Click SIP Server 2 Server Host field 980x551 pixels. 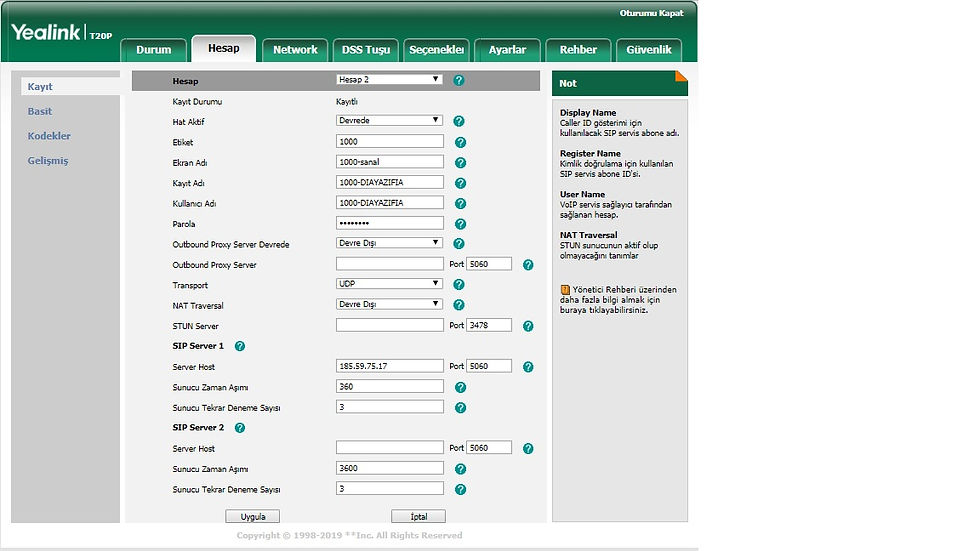(x=390, y=447)
